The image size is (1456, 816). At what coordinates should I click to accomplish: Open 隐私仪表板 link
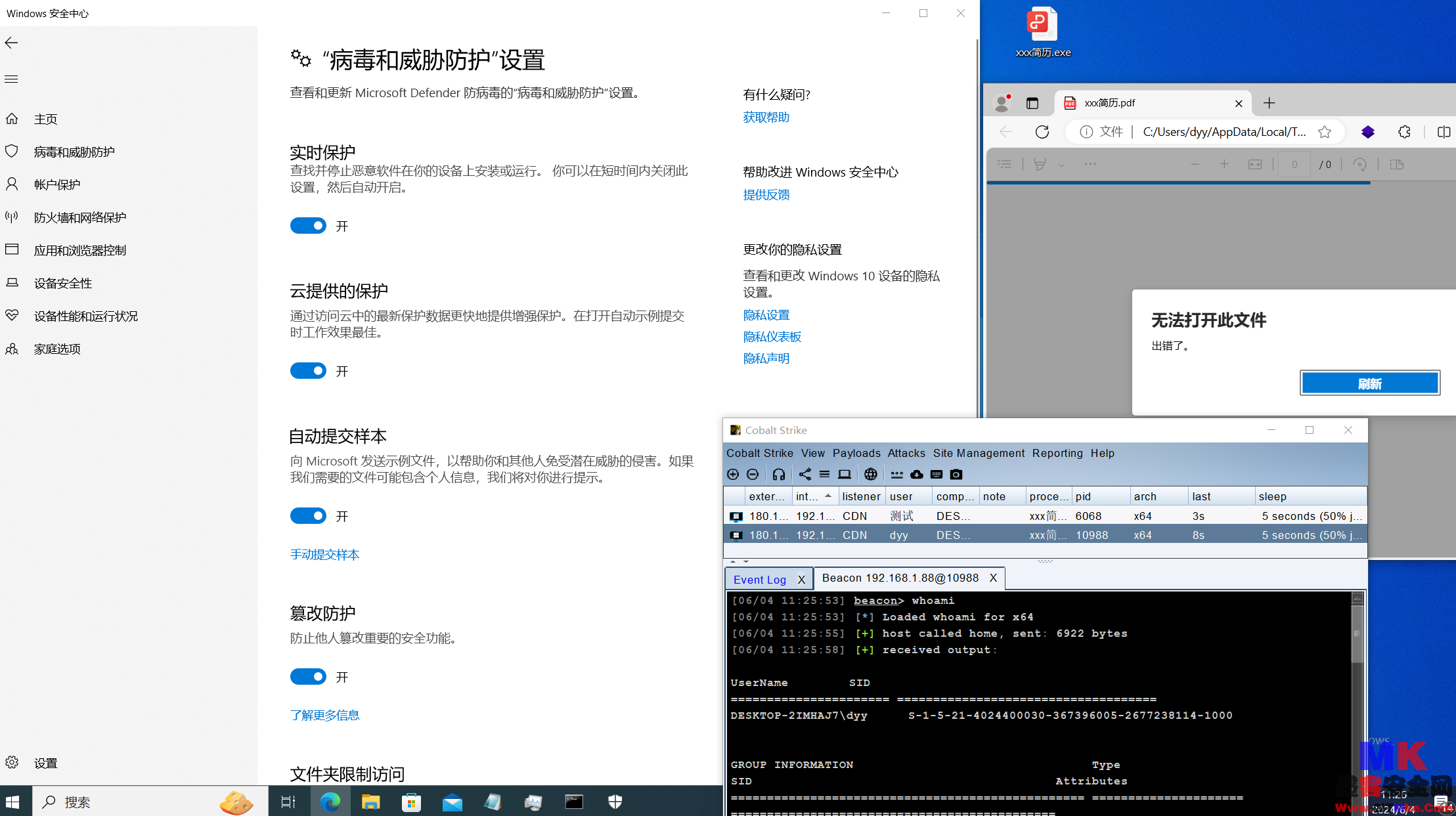tap(772, 337)
